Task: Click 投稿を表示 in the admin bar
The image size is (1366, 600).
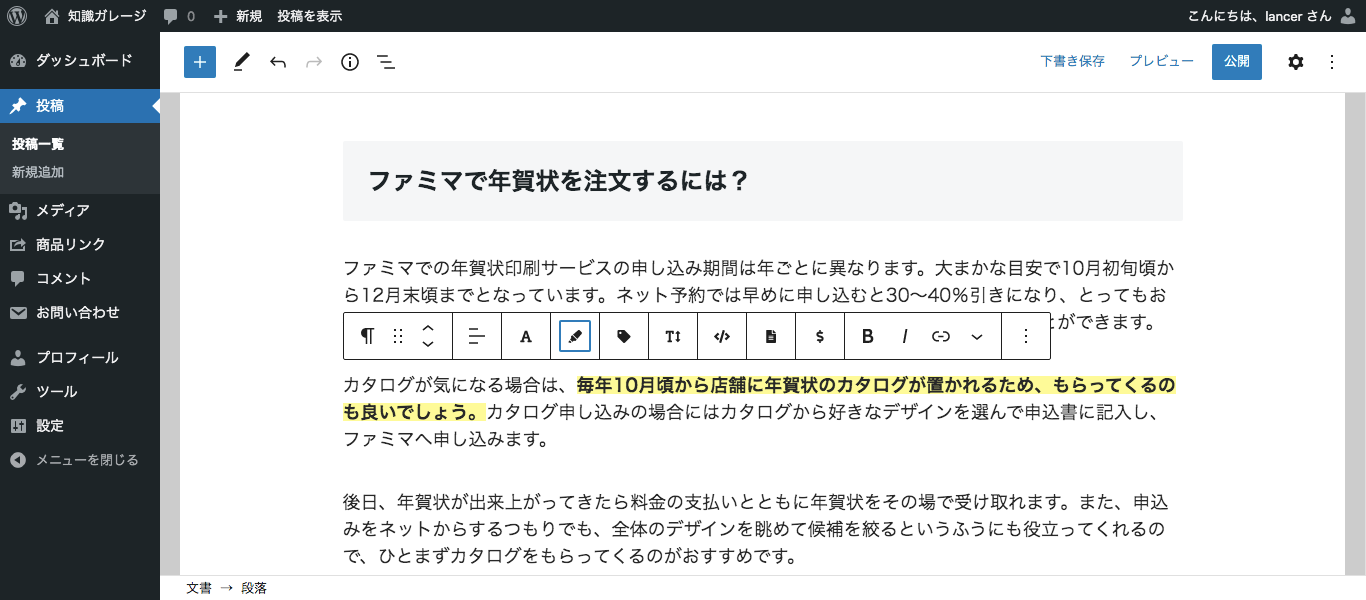Action: [x=309, y=16]
